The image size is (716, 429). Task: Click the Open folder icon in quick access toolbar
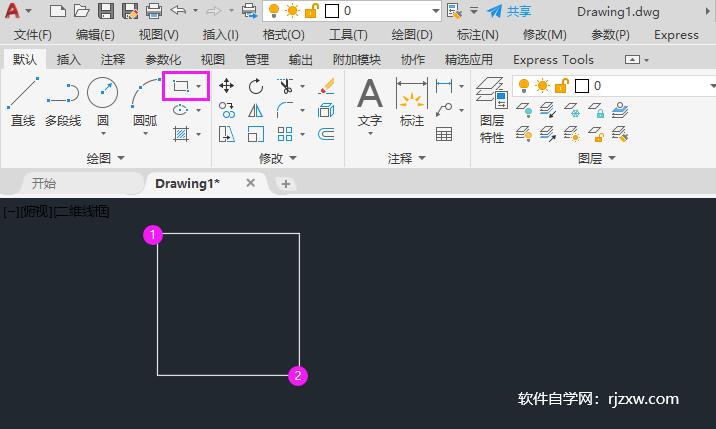pyautogui.click(x=82, y=11)
